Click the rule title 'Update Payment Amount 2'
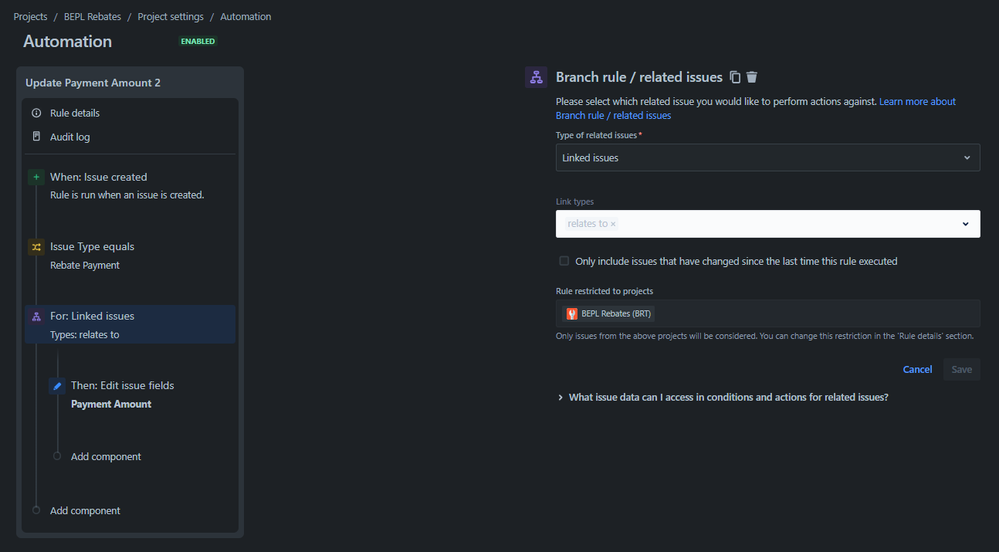999x552 pixels. (x=93, y=83)
